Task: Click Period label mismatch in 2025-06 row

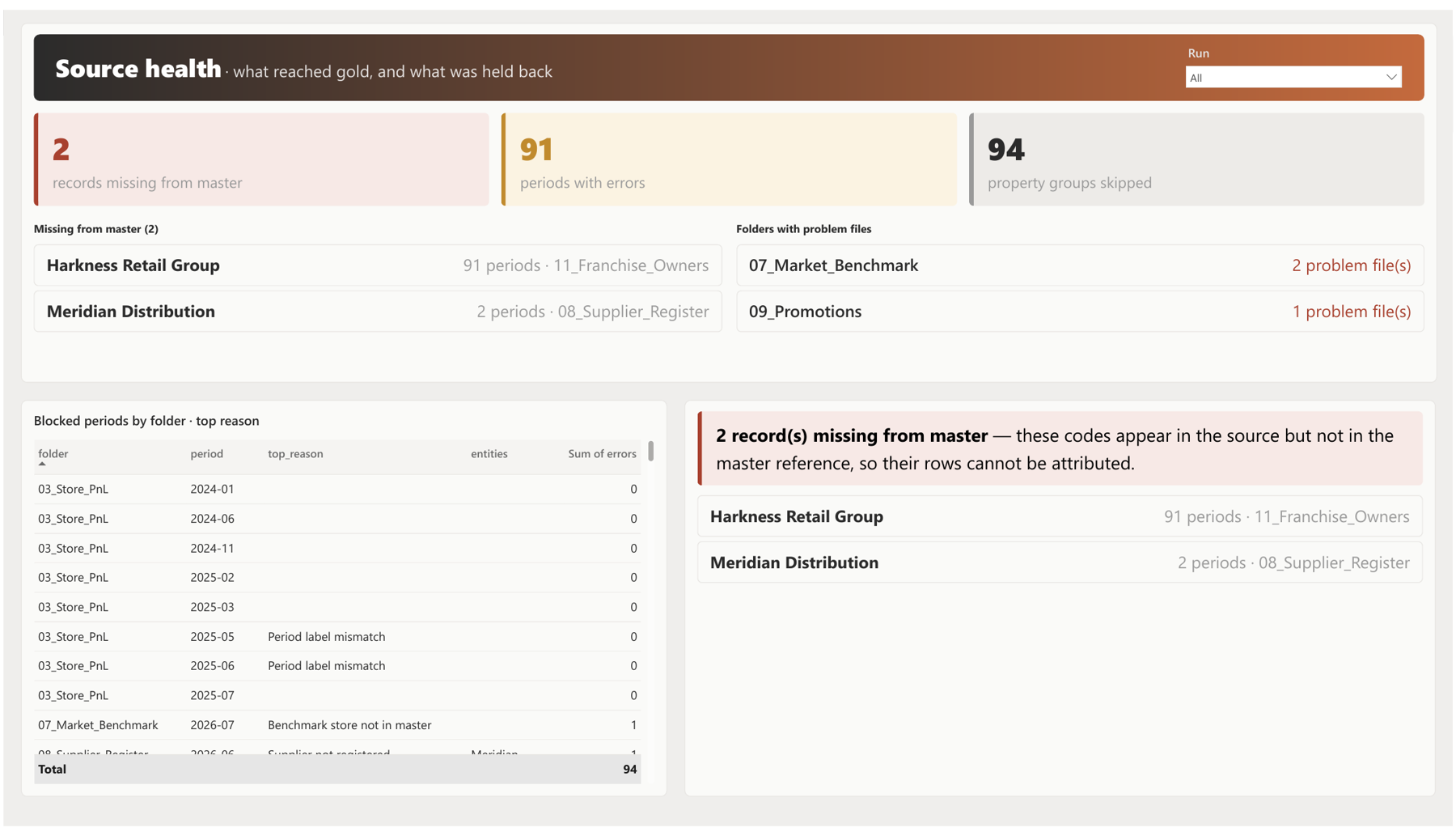Action: tap(327, 666)
